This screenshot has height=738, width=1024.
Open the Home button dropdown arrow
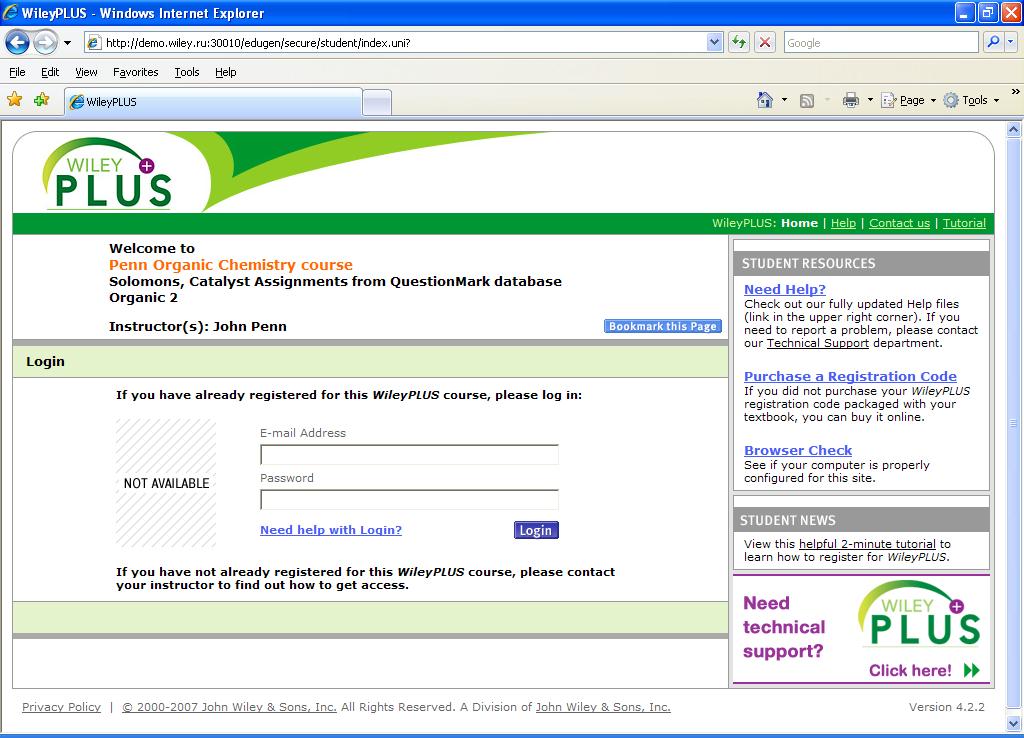tap(784, 100)
